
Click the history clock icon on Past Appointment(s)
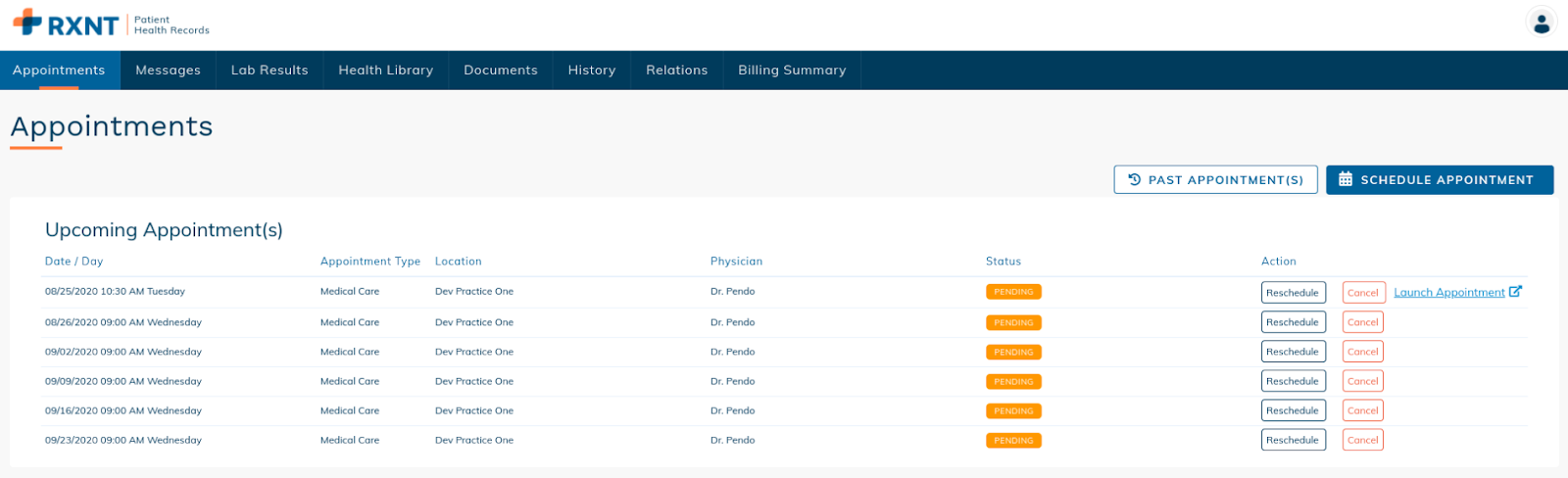click(x=1135, y=179)
